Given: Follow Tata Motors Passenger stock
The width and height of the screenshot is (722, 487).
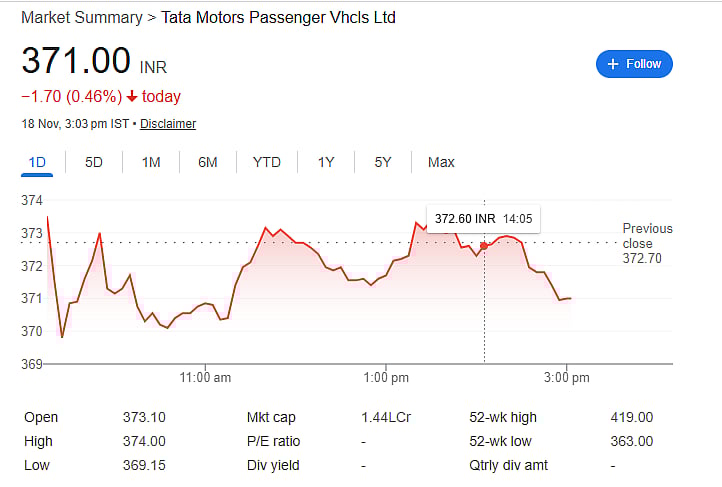Looking at the screenshot, I should 634,64.
